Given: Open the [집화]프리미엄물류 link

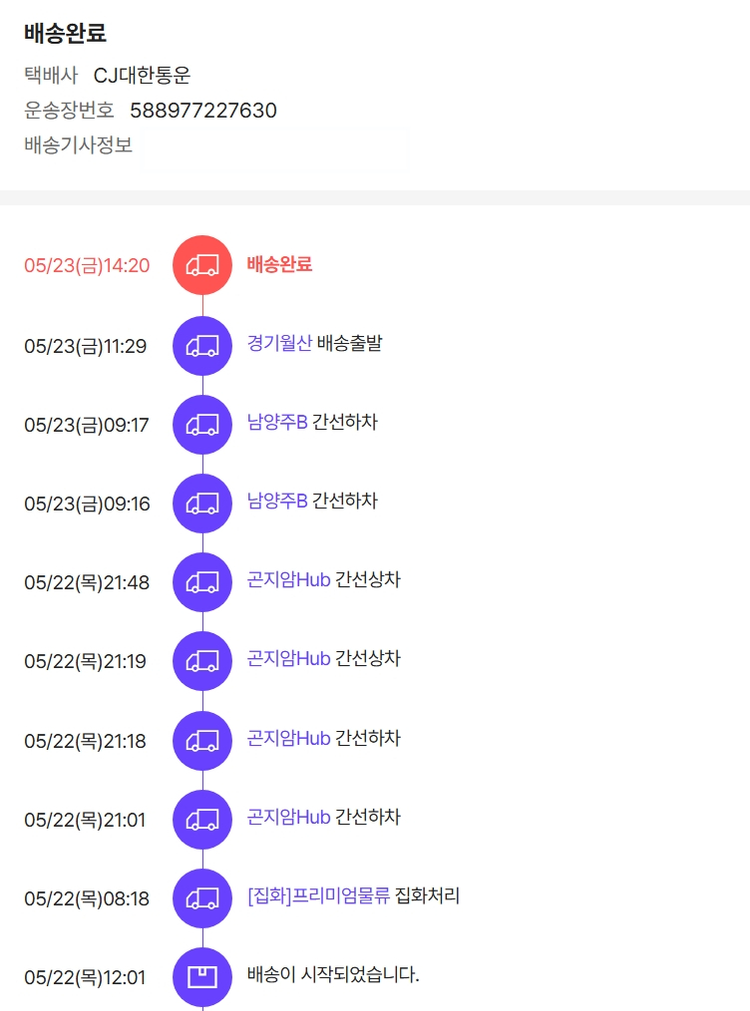Looking at the screenshot, I should 318,896.
